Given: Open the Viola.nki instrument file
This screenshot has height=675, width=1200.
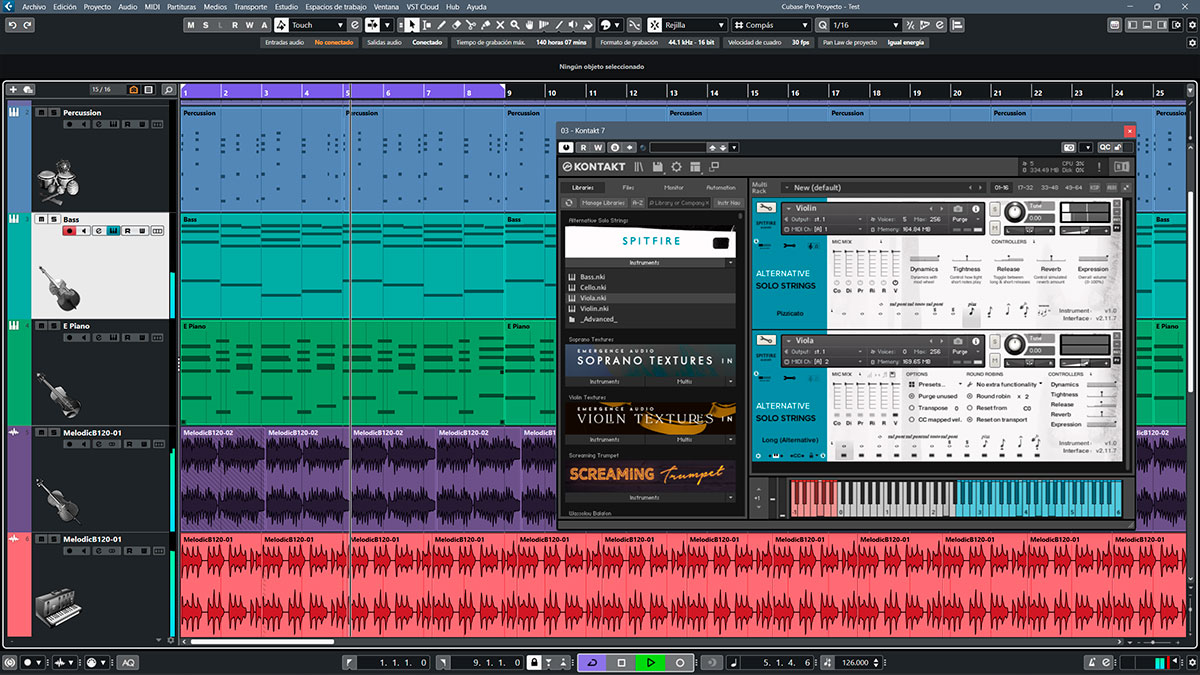Looking at the screenshot, I should 594,298.
